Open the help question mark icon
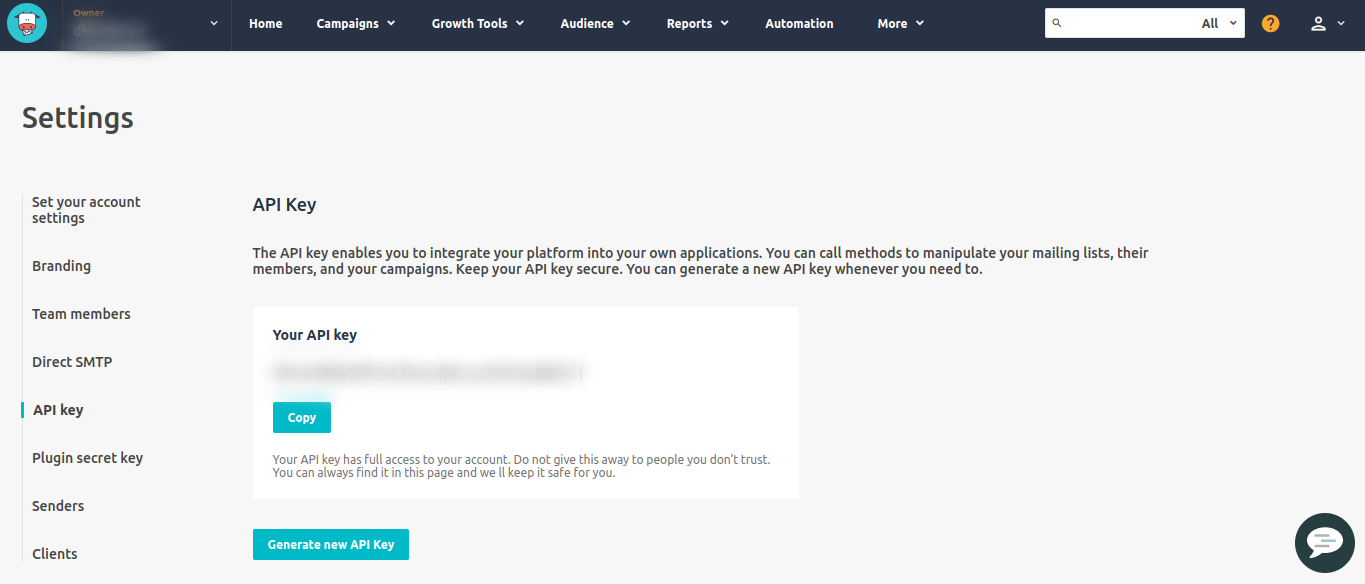The image size is (1365, 584). (1270, 23)
